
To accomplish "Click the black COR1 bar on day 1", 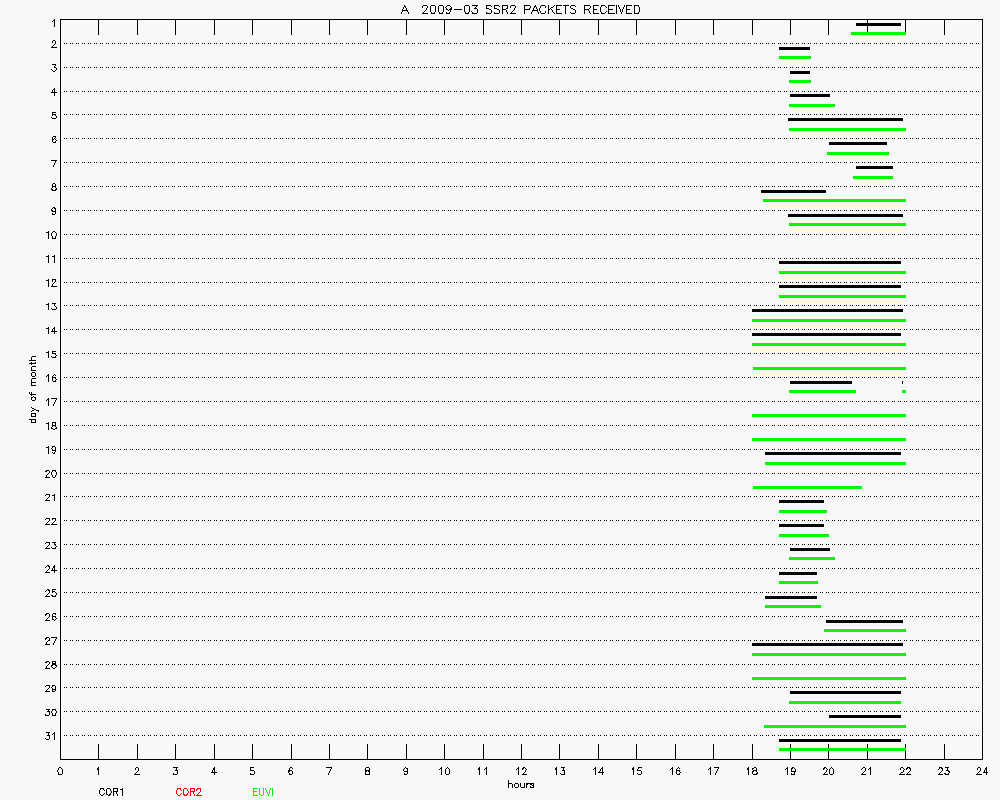I will (x=878, y=24).
